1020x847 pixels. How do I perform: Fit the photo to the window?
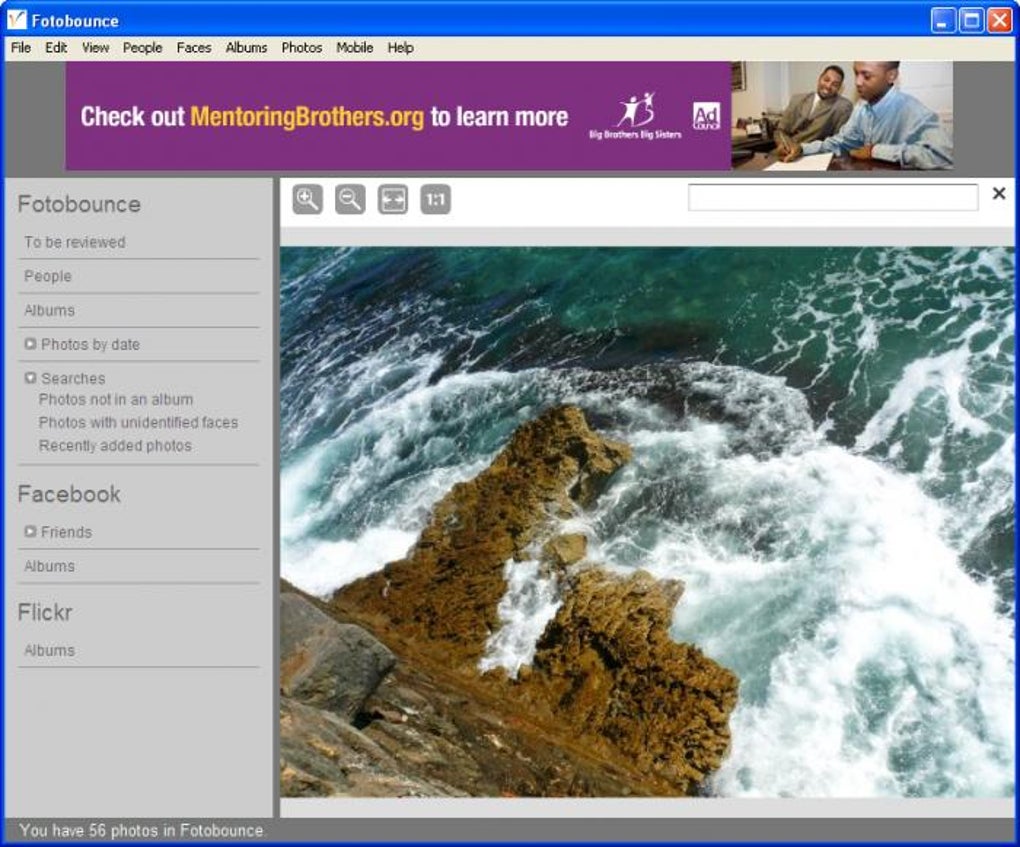[x=393, y=199]
